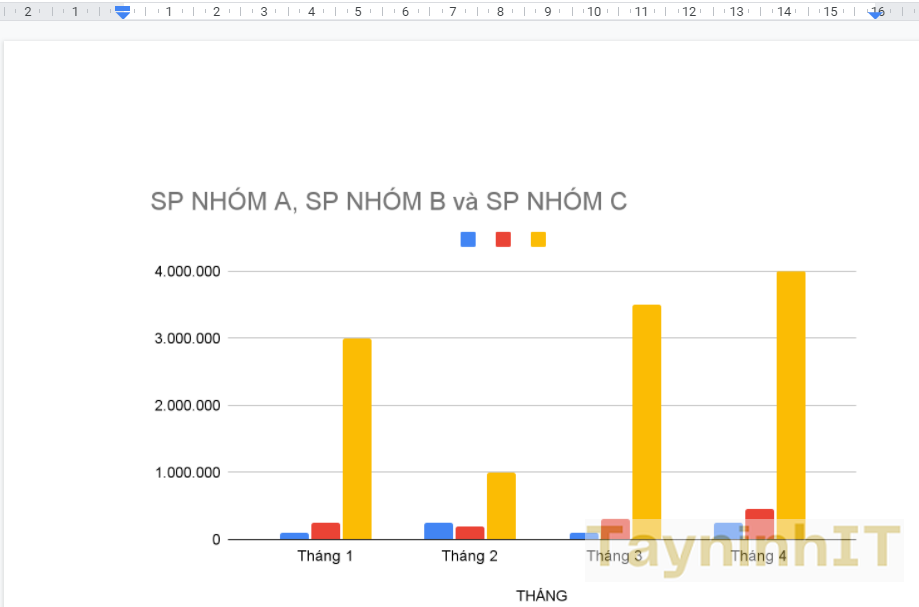Click the Tháng 2 axis label
The width and height of the screenshot is (919, 607).
click(469, 556)
